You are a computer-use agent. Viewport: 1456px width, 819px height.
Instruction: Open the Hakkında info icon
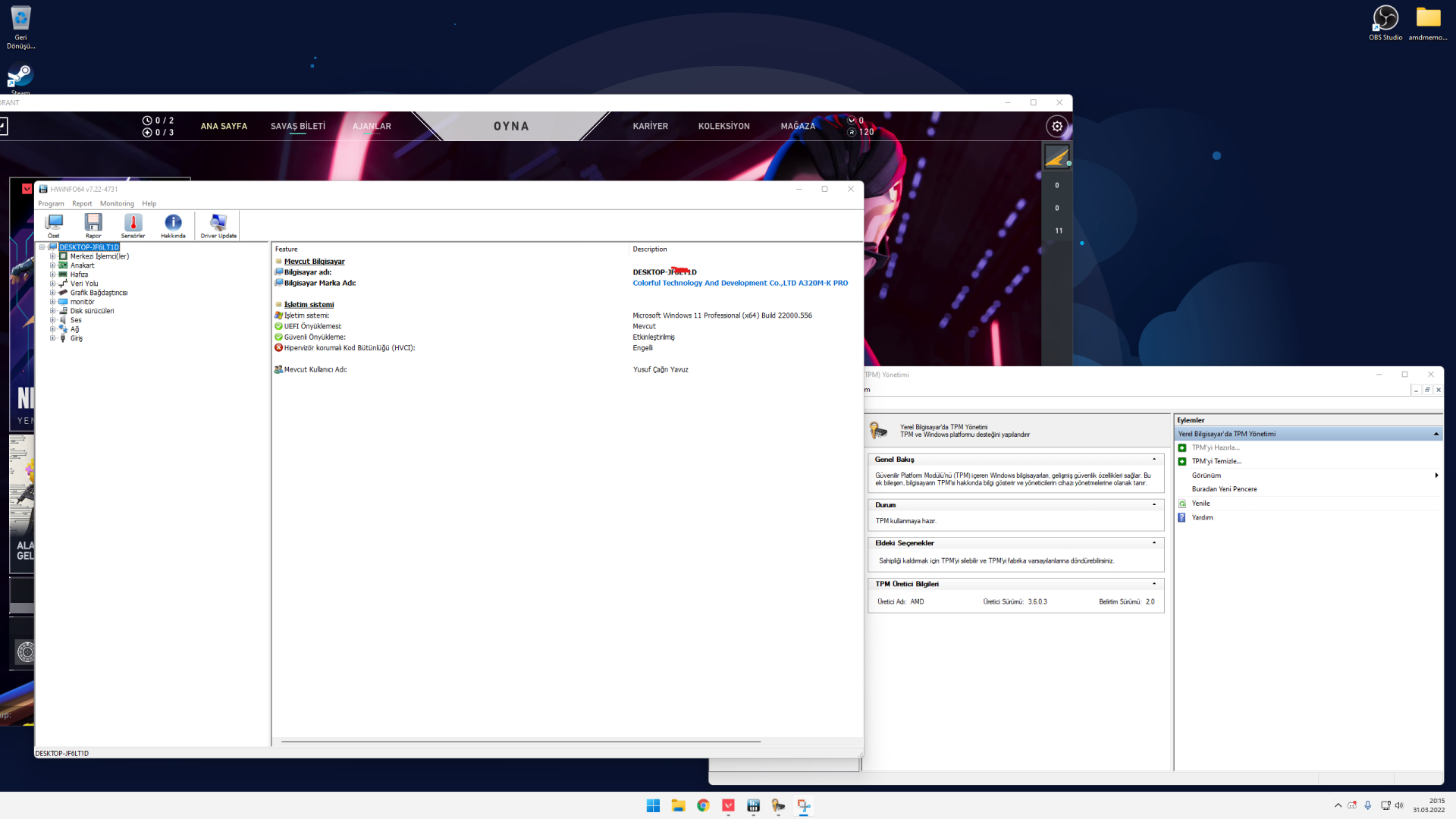click(x=173, y=224)
